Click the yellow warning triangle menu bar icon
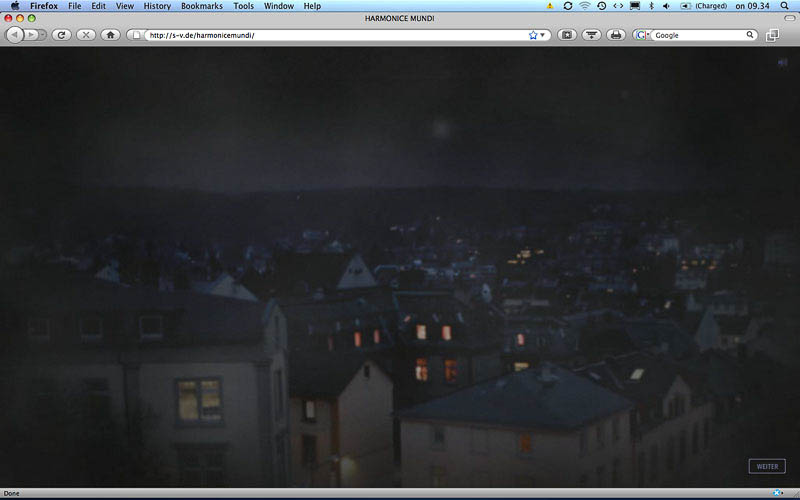800x500 pixels. tap(550, 6)
